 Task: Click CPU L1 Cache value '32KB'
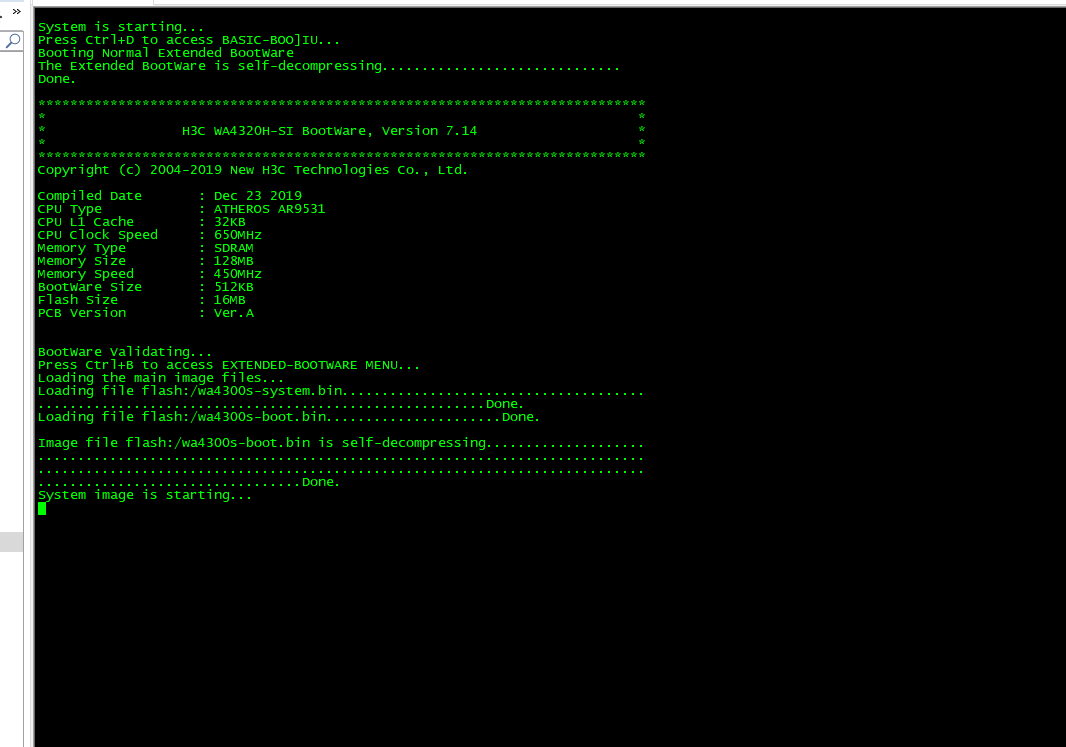(230, 222)
